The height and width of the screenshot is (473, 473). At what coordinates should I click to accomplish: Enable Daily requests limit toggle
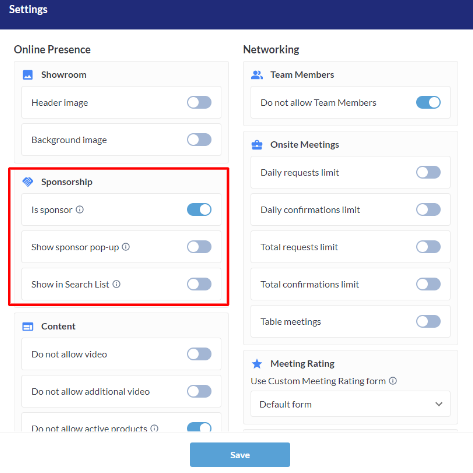pos(428,173)
